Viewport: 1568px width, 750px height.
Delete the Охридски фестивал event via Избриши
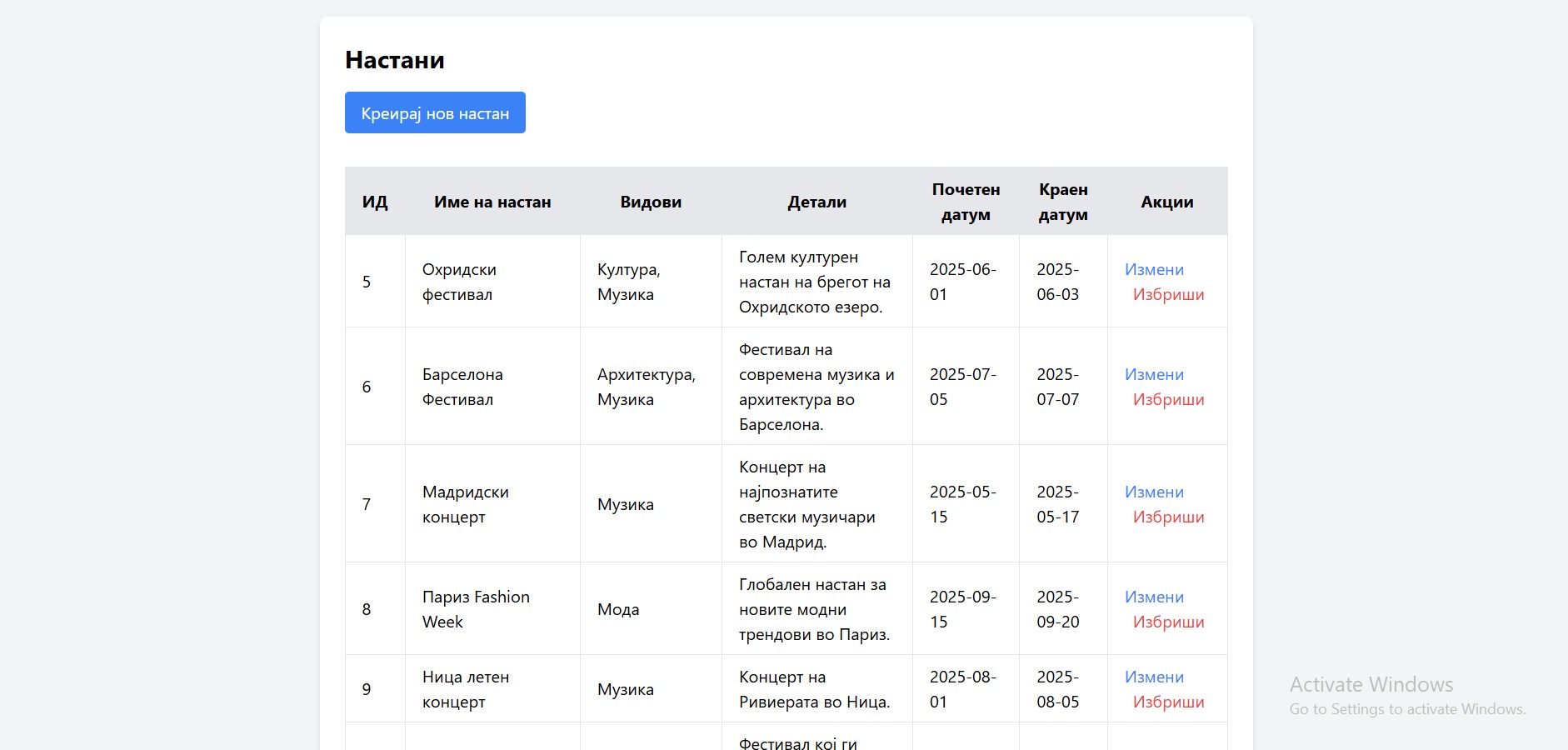pyautogui.click(x=1168, y=294)
